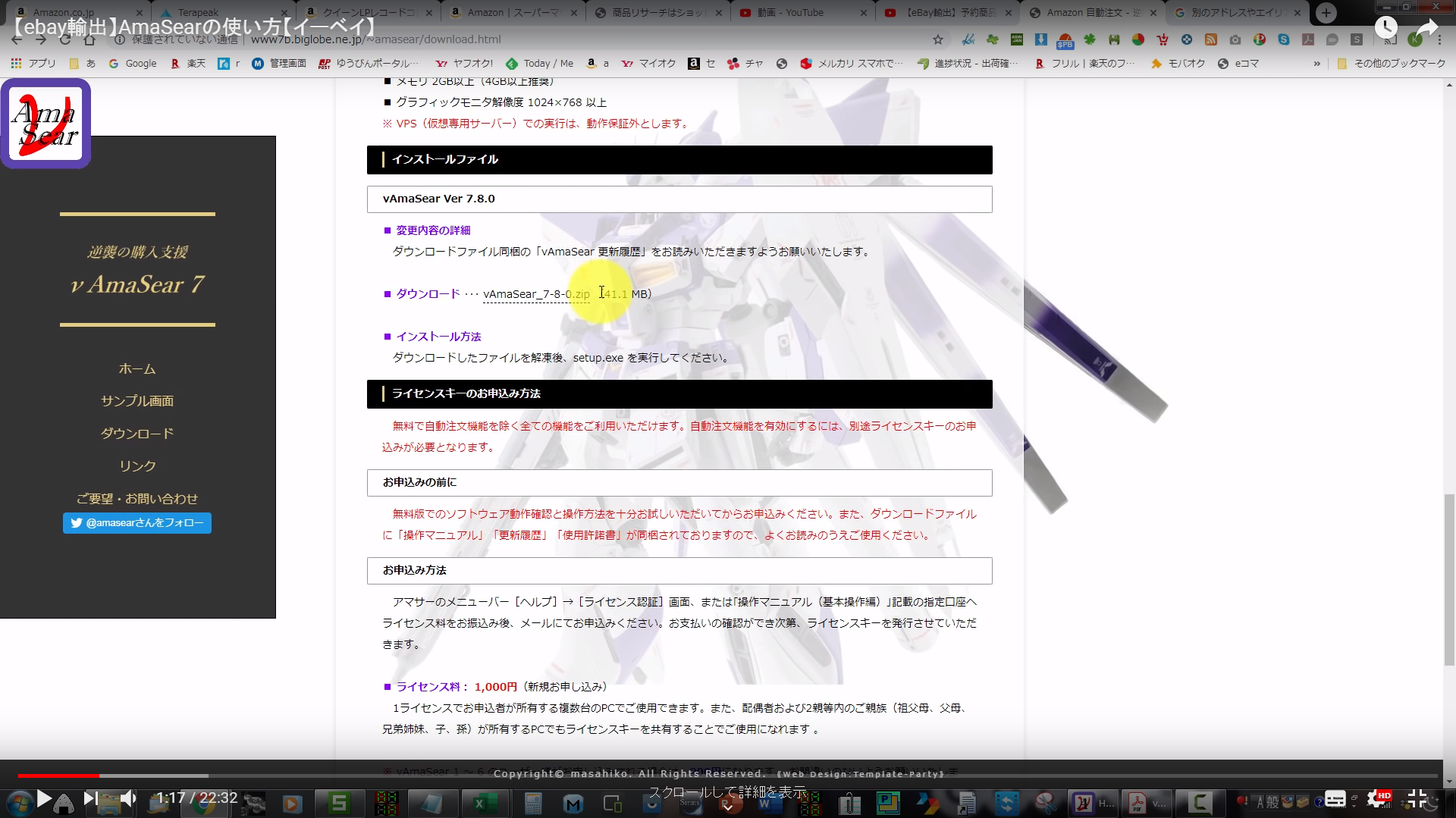
Task: Open the orange RSS feed extension
Action: [x=1211, y=39]
